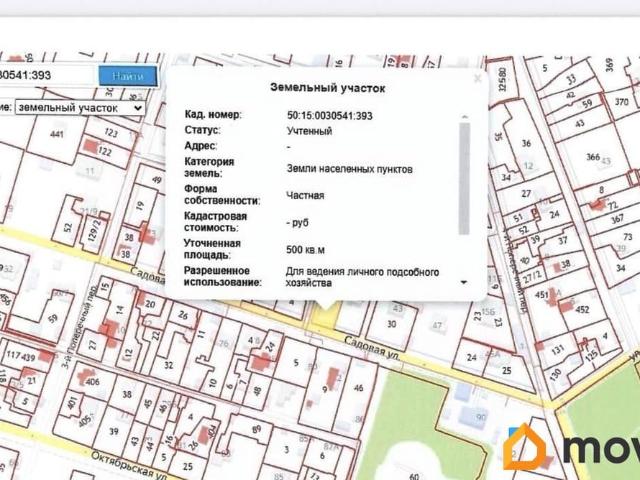
Task: Click the scroll-up arrow in popup
Action: point(464,117)
